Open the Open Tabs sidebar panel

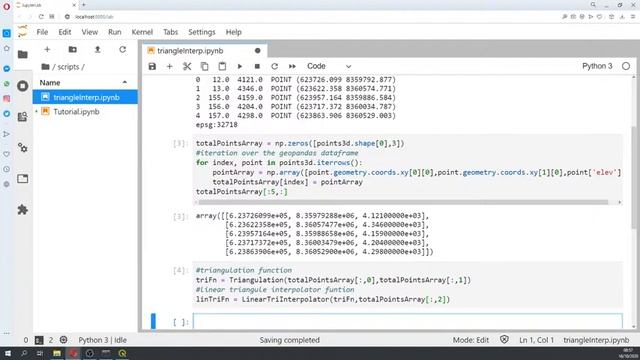[x=23, y=179]
